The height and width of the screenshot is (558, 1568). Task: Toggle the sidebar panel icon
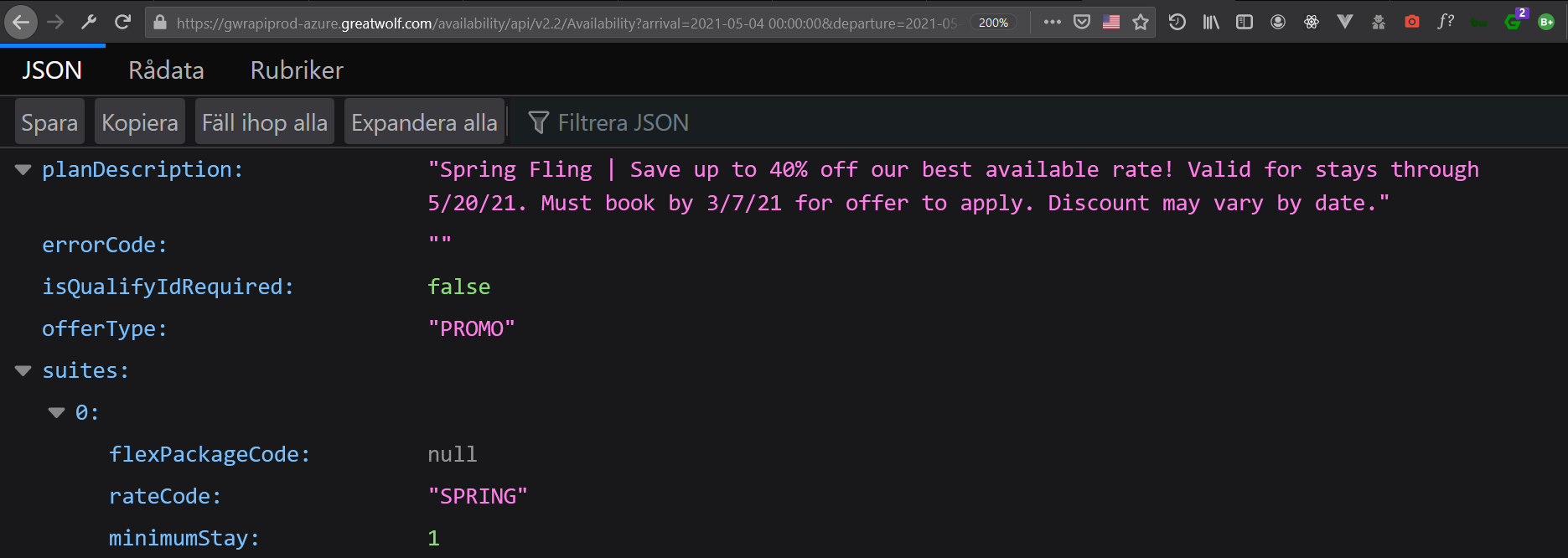1245,23
